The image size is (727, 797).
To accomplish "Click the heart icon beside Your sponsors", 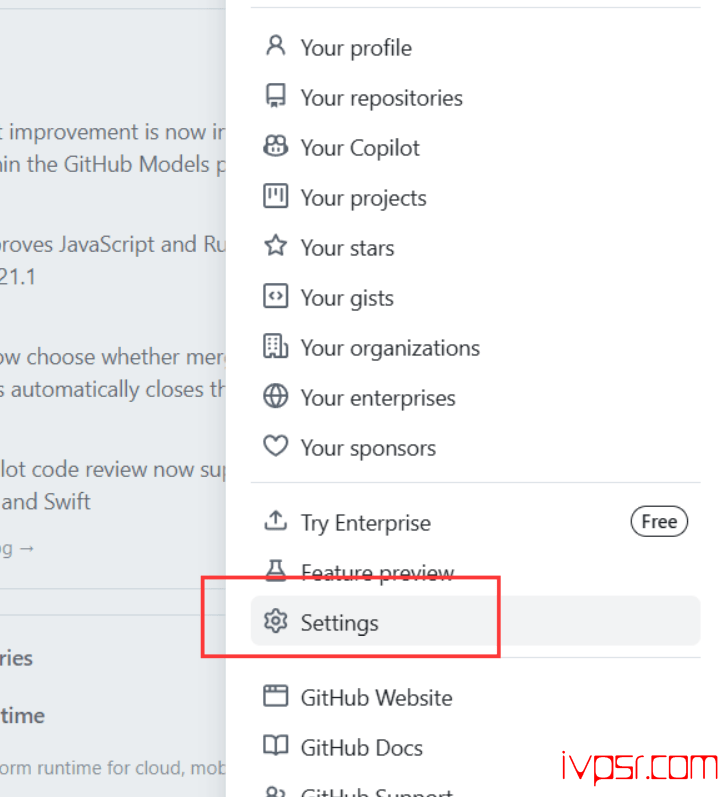I will pyautogui.click(x=275, y=447).
